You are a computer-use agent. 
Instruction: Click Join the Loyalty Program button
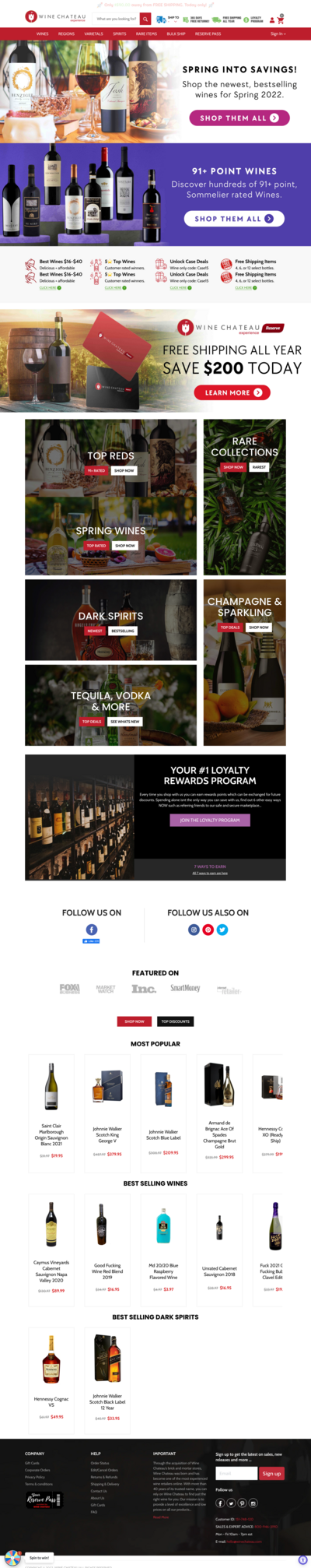210,820
